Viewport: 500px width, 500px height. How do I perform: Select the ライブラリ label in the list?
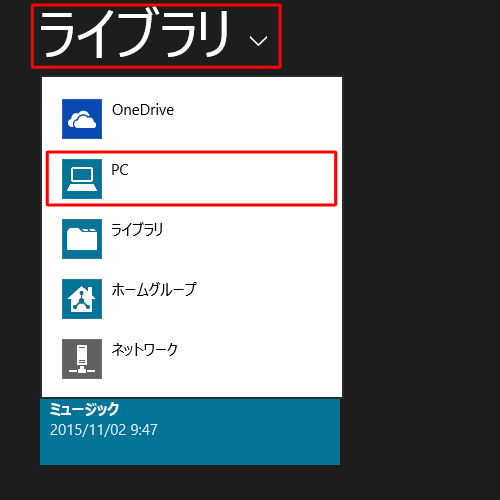[137, 230]
